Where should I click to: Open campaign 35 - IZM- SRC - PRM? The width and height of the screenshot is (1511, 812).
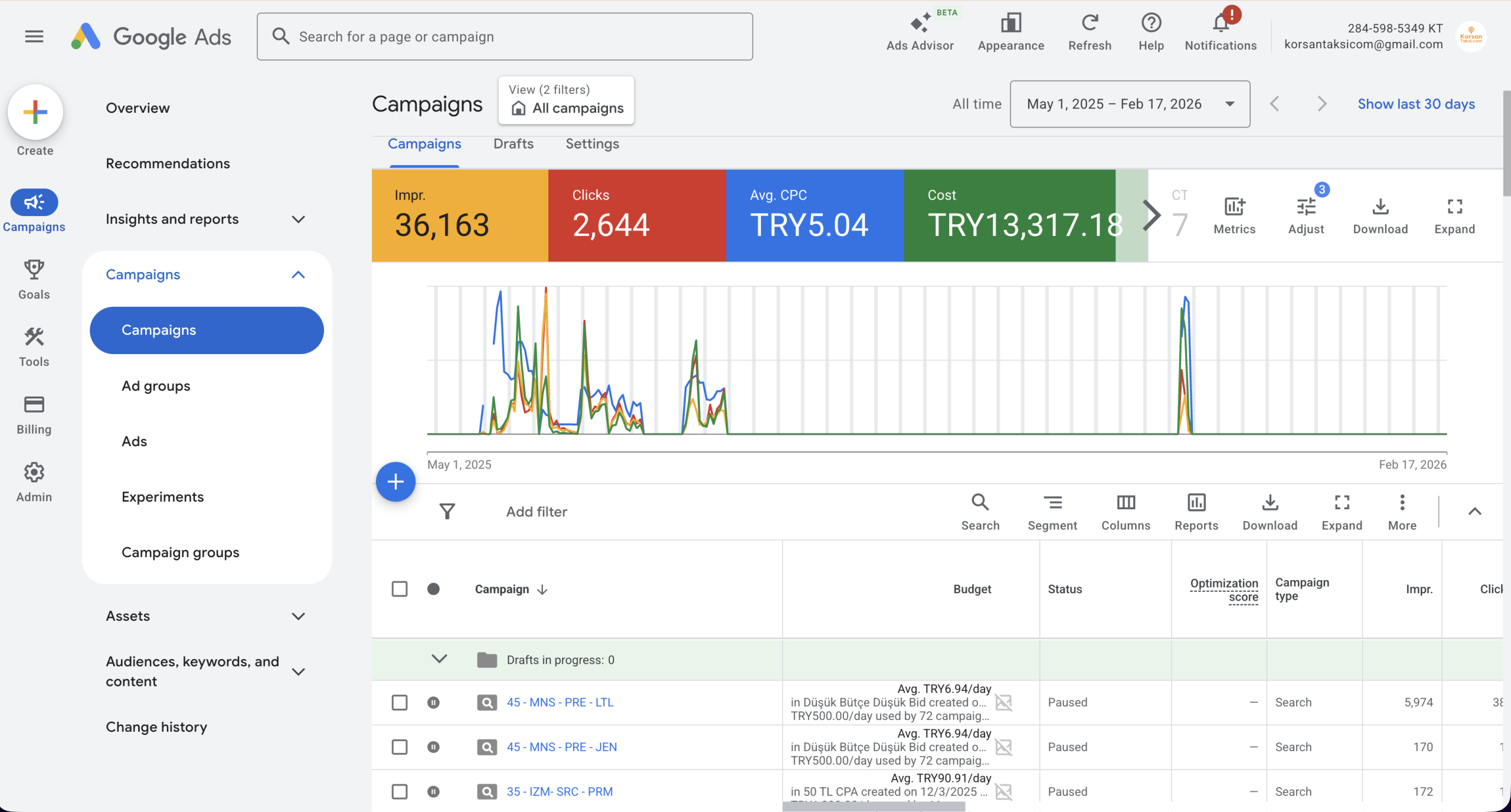pos(559,791)
